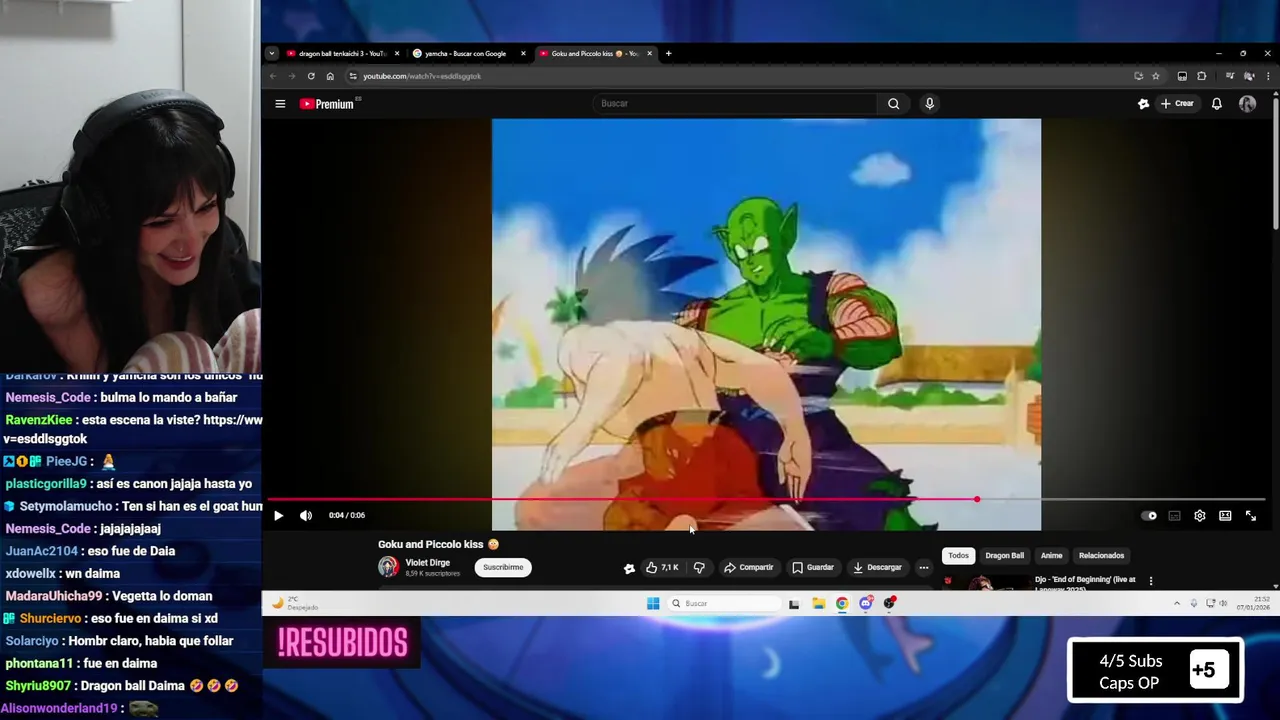The image size is (1280, 720).
Task: Open YouTube notifications bell
Action: click(1217, 104)
